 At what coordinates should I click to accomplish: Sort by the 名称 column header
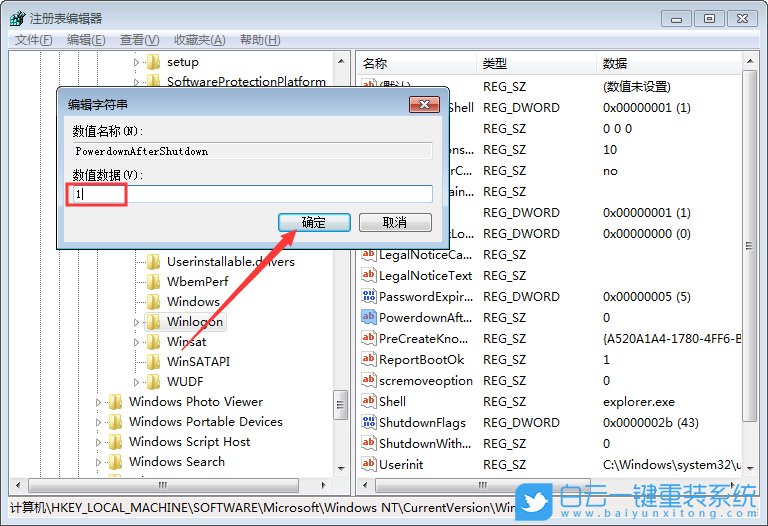[x=416, y=63]
